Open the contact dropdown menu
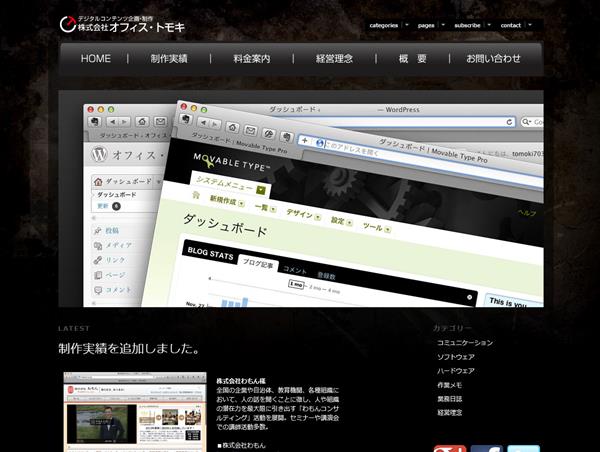The height and width of the screenshot is (452, 600). click(x=516, y=25)
